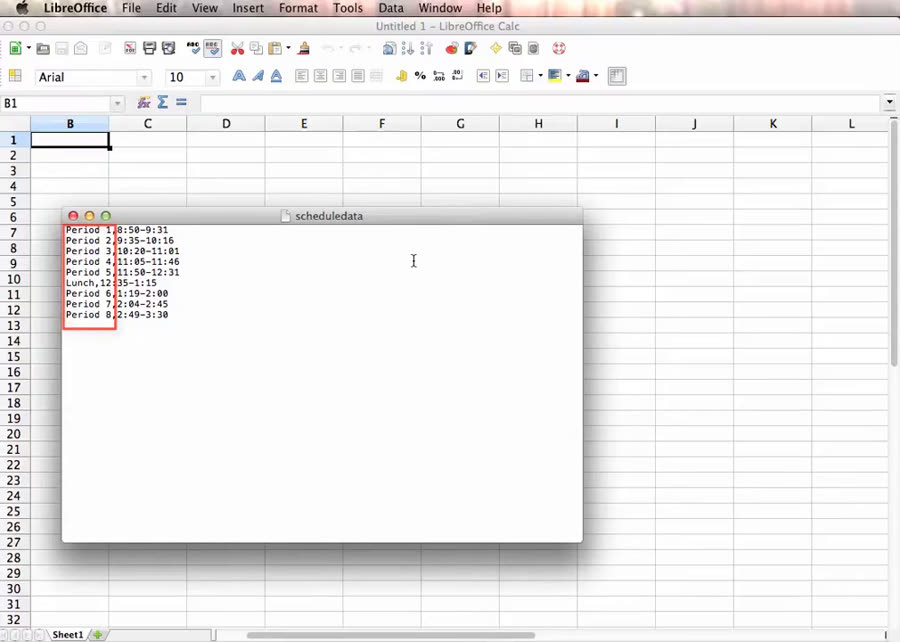Image resolution: width=900 pixels, height=642 pixels.
Task: Open the Function Wizard
Action: (x=144, y=103)
